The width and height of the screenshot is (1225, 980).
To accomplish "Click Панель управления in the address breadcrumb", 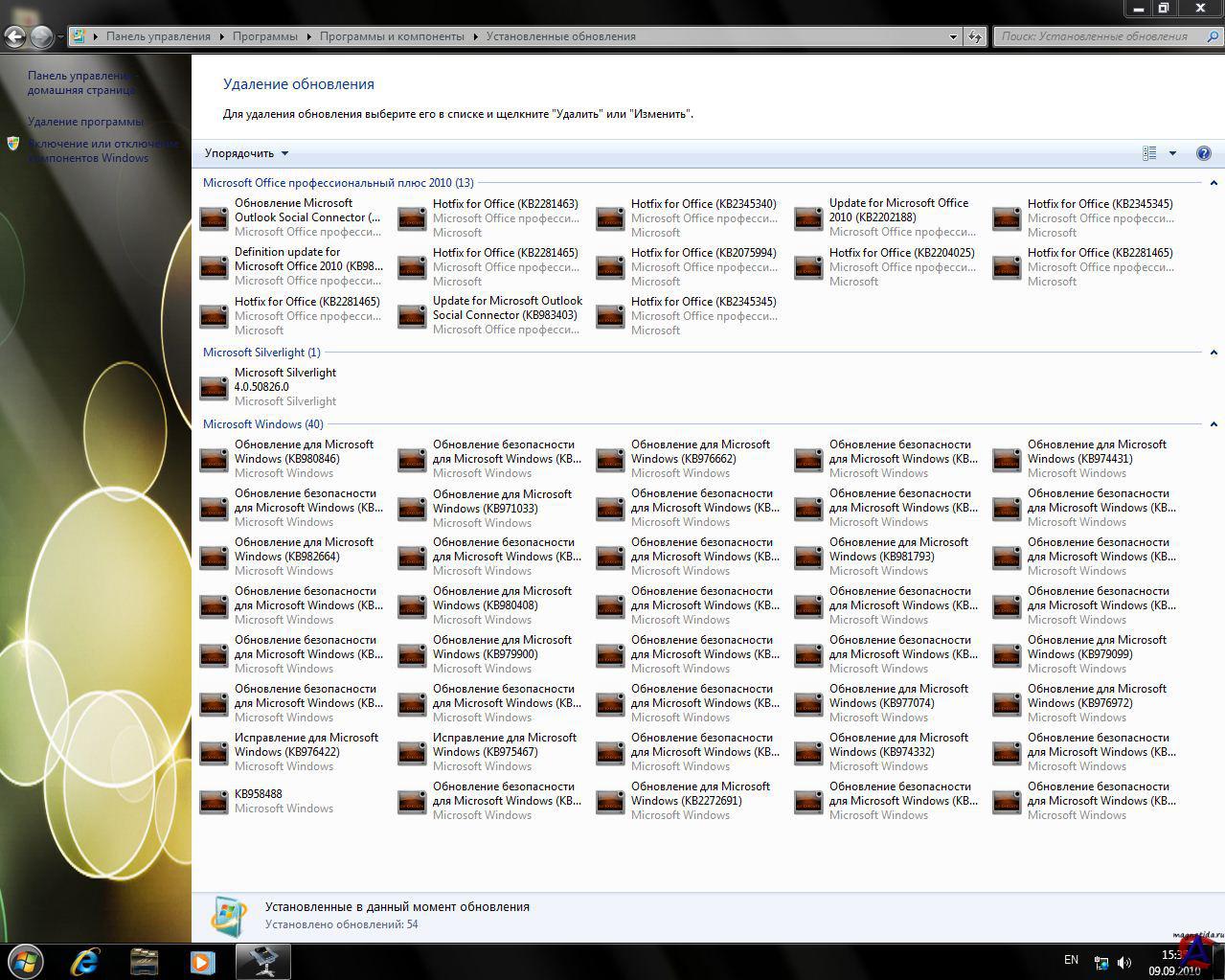I will 158,36.
